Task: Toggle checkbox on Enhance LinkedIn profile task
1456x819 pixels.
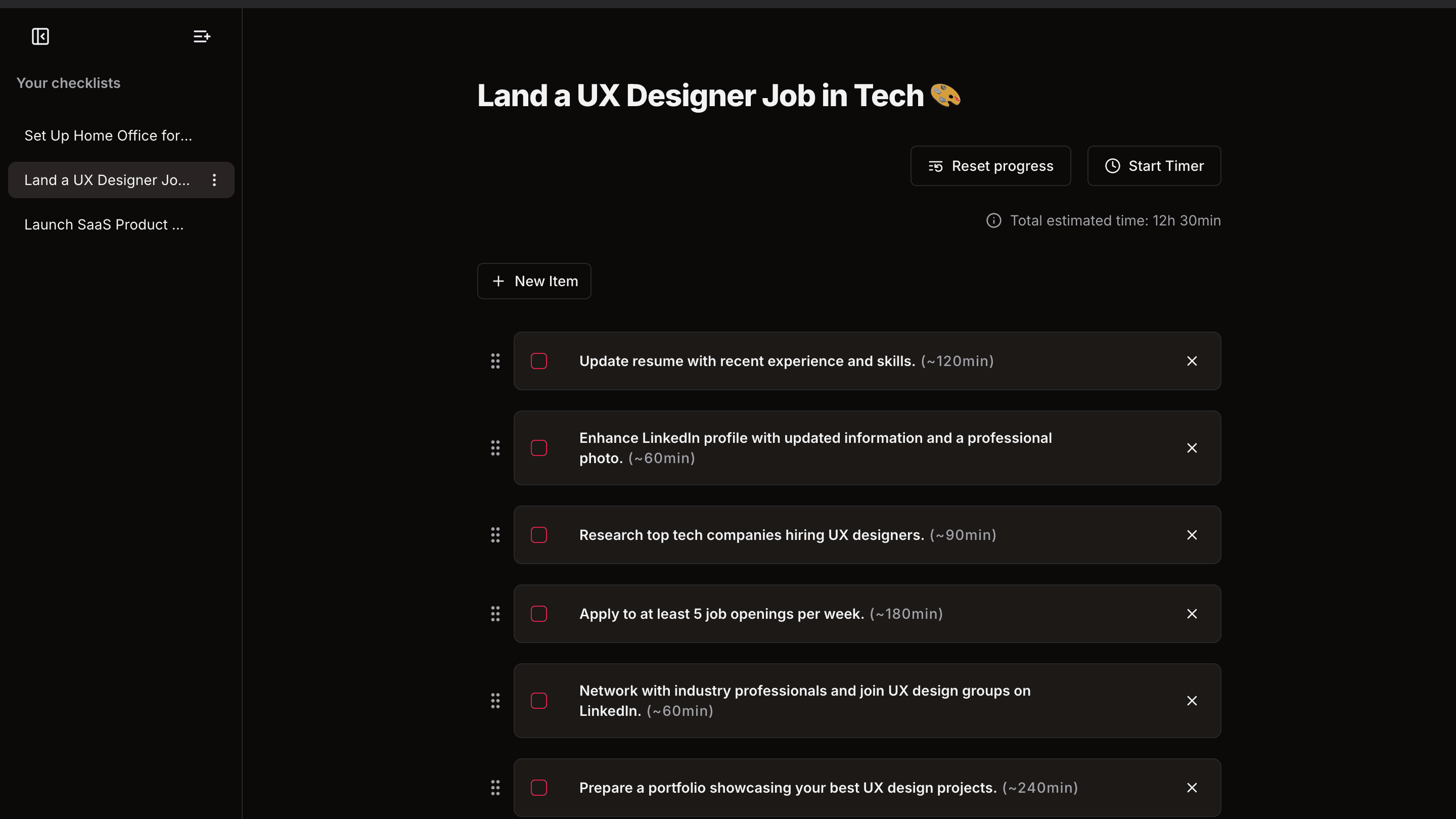Action: tap(539, 447)
